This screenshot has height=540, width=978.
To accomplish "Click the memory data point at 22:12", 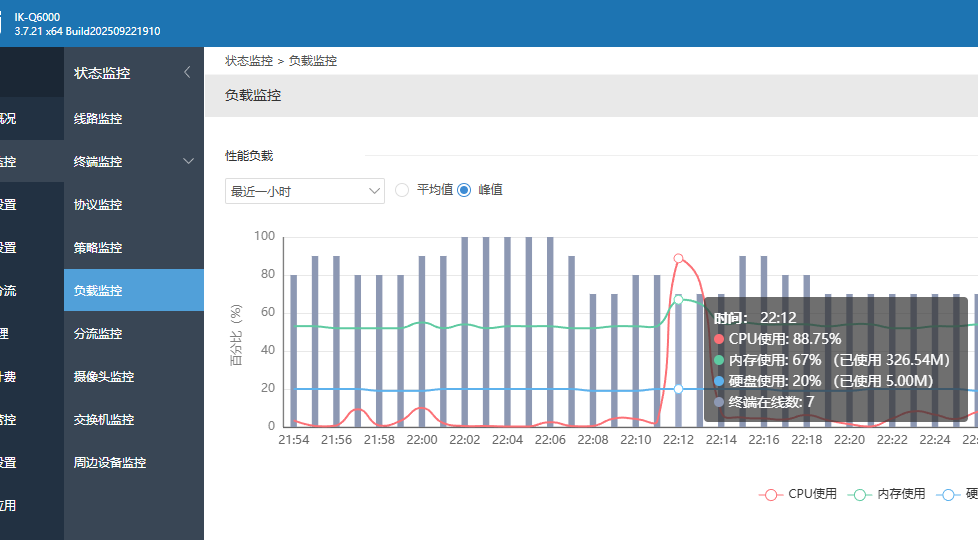I will pos(679,299).
